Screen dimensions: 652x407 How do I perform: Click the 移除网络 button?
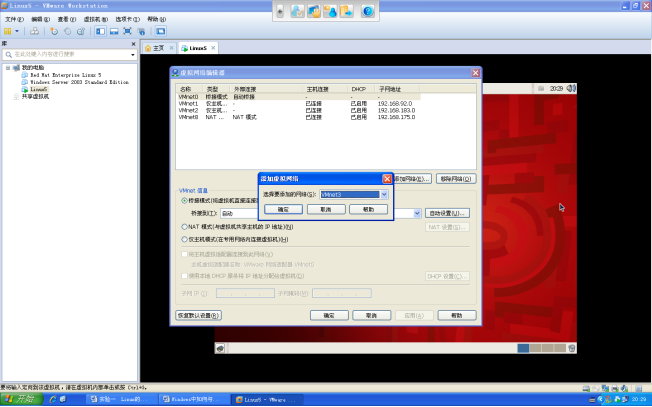456,179
